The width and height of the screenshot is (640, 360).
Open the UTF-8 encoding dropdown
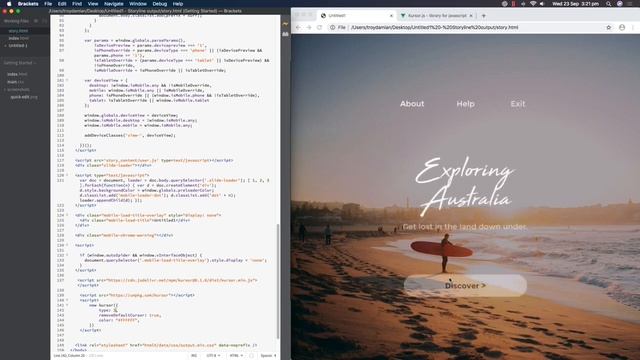pyautogui.click(x=213, y=356)
